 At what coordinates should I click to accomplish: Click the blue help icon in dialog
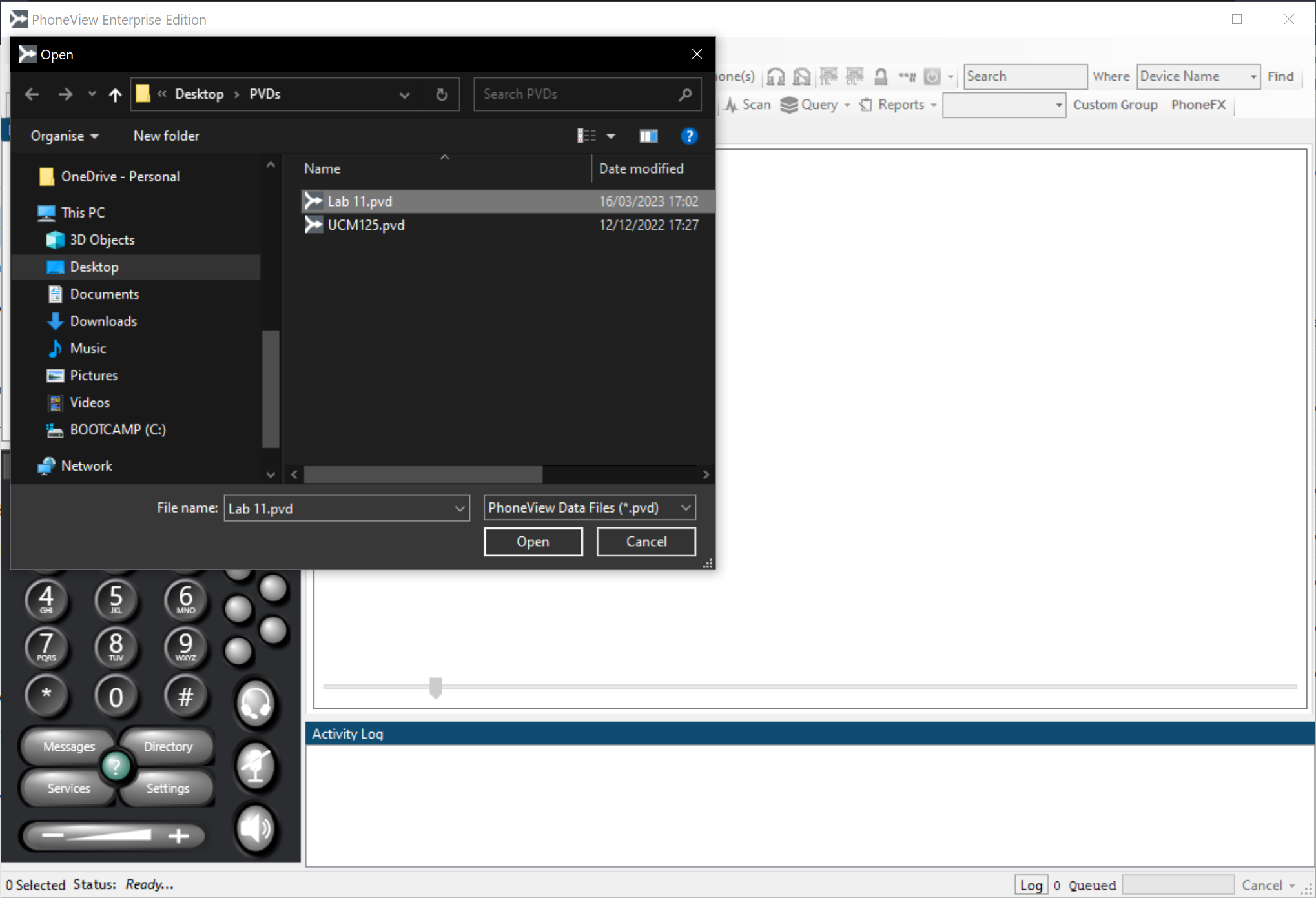689,136
